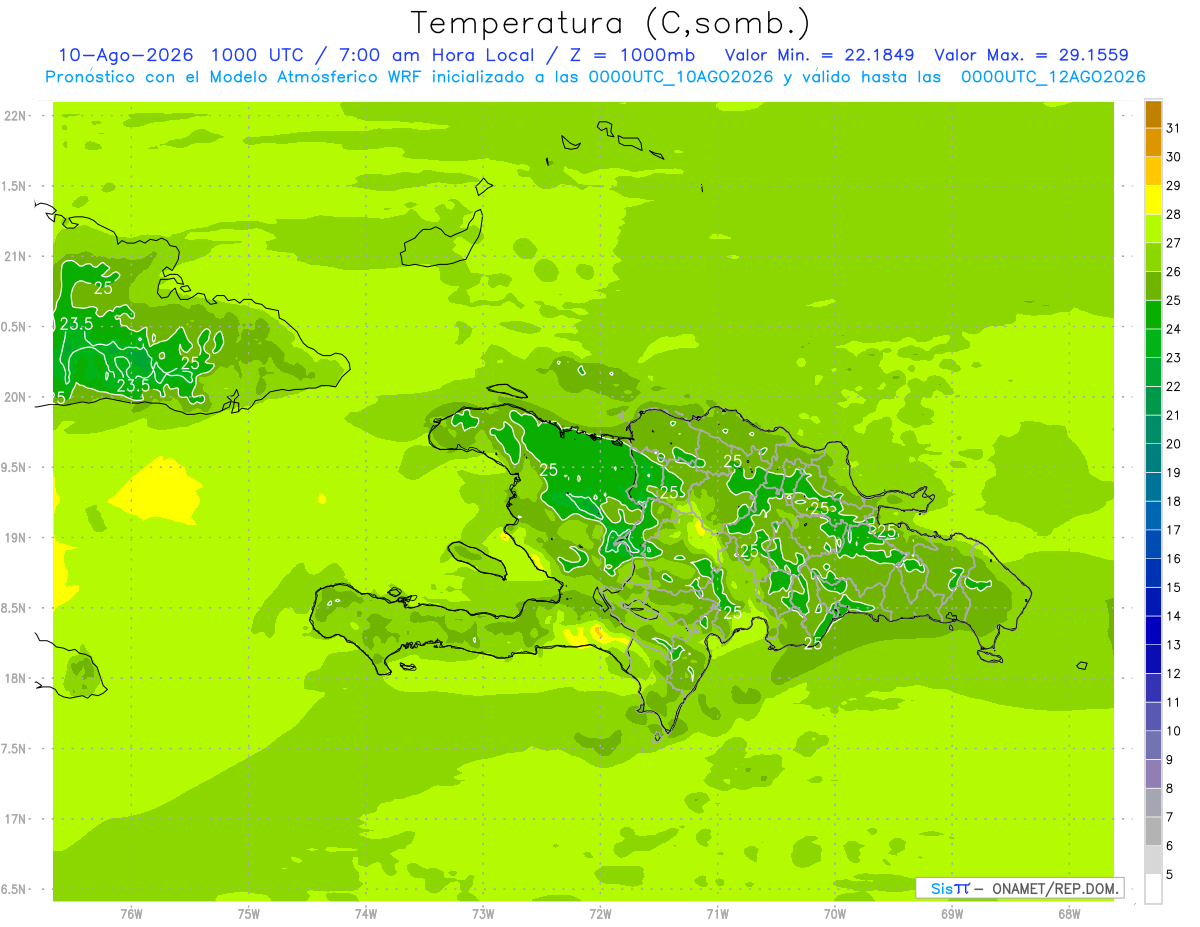Click the "73W" longitude axis label

pyautogui.click(x=483, y=914)
